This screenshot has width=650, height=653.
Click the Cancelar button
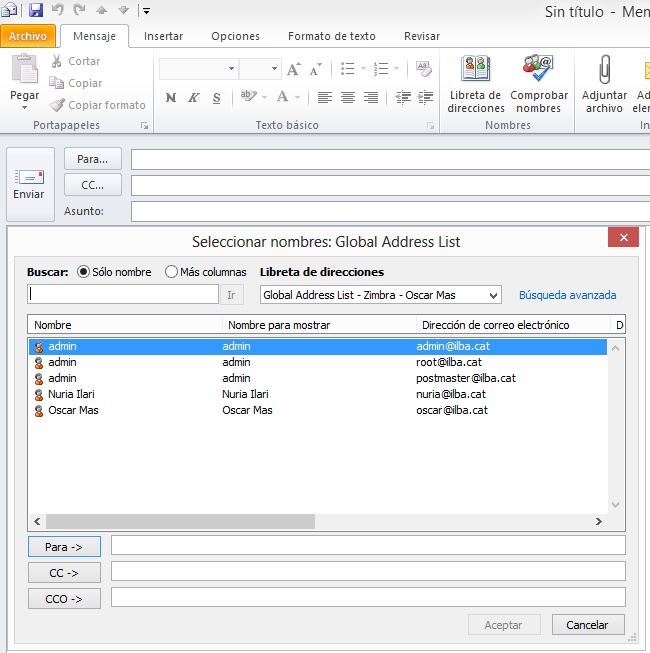click(x=588, y=625)
